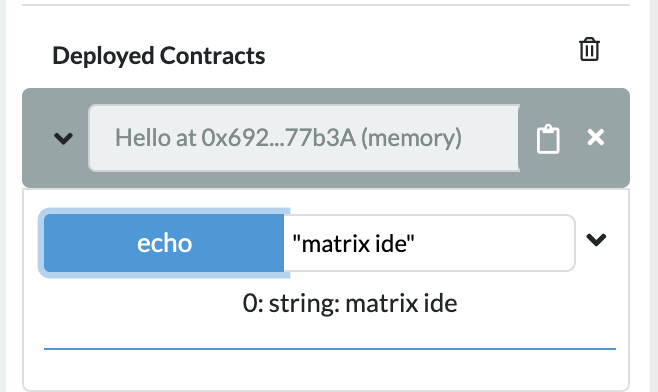Click the (memory) text in contract title
Viewport: 658px width, 392px height.
coord(411,138)
